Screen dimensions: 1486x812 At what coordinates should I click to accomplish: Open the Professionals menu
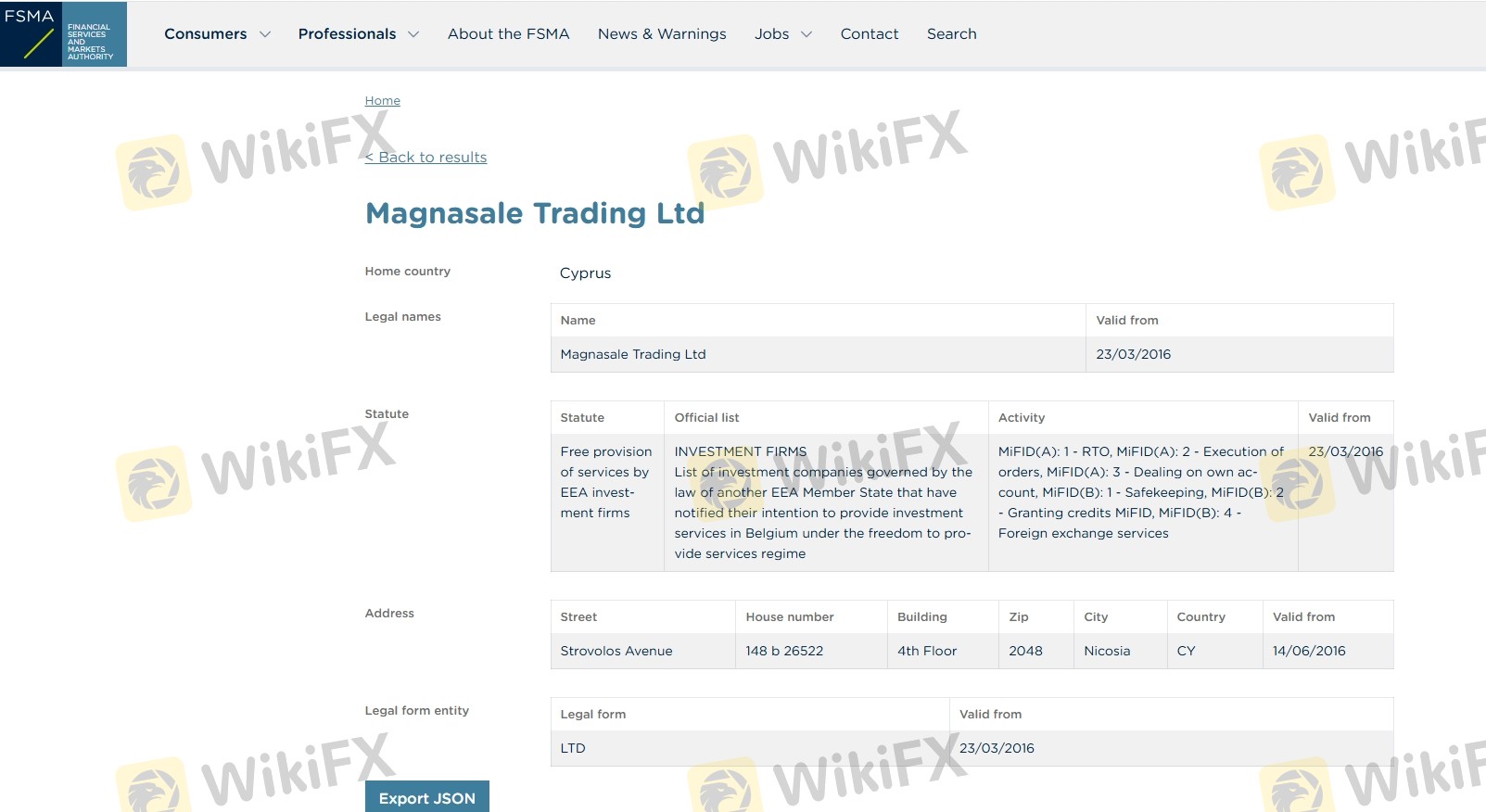(347, 34)
